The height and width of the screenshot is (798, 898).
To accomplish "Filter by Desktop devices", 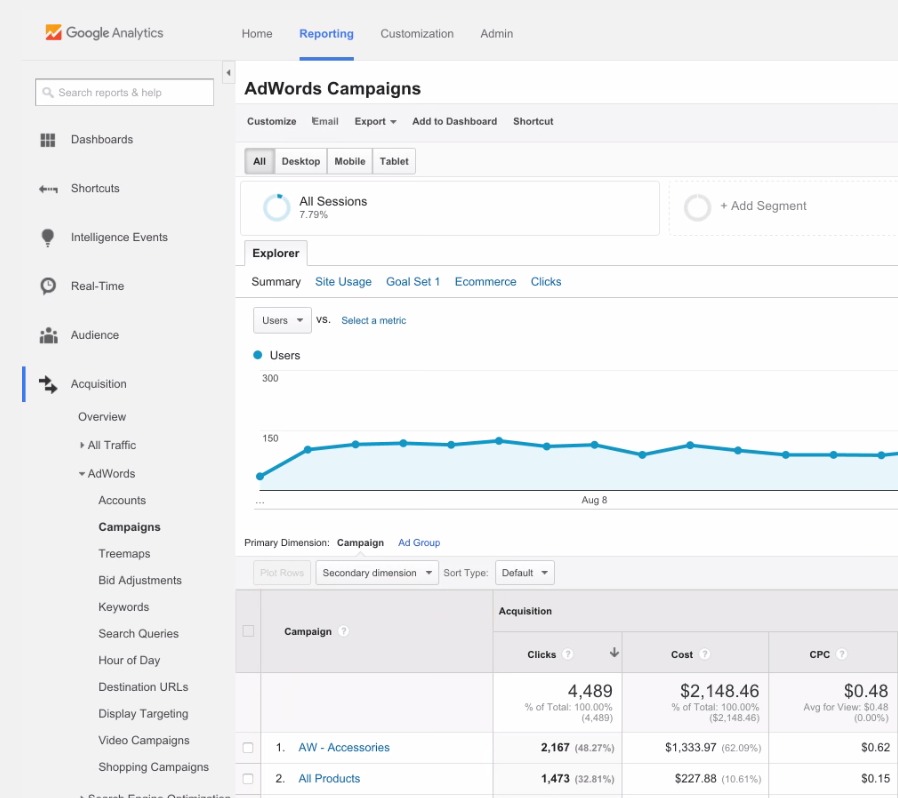I will click(301, 162).
